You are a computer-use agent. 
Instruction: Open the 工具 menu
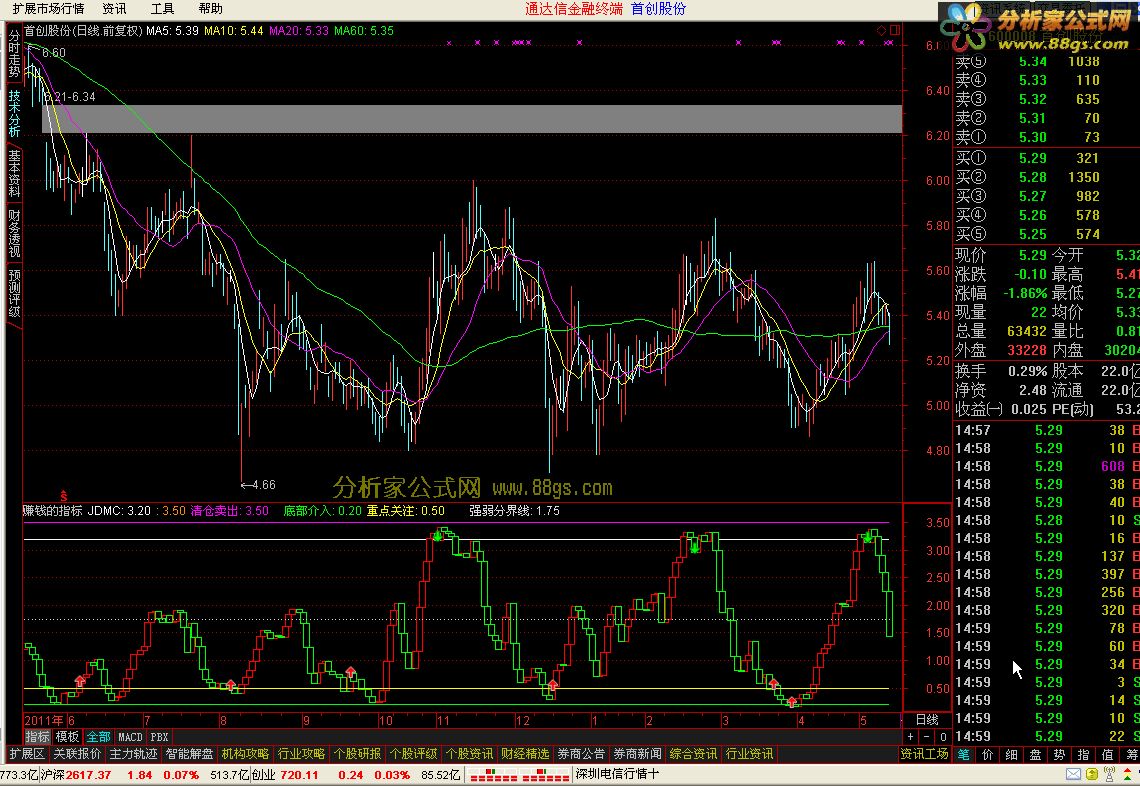[162, 9]
